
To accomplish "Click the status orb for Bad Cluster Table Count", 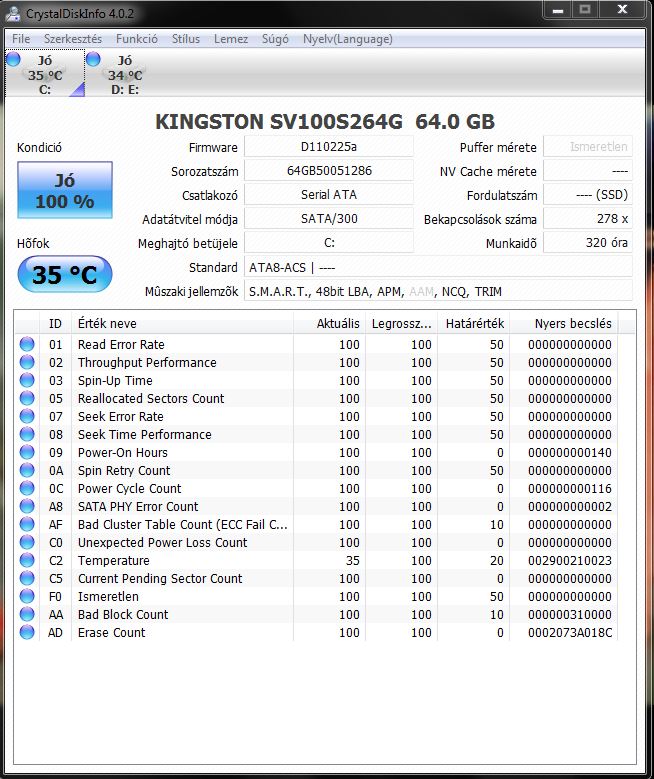I will point(27,524).
